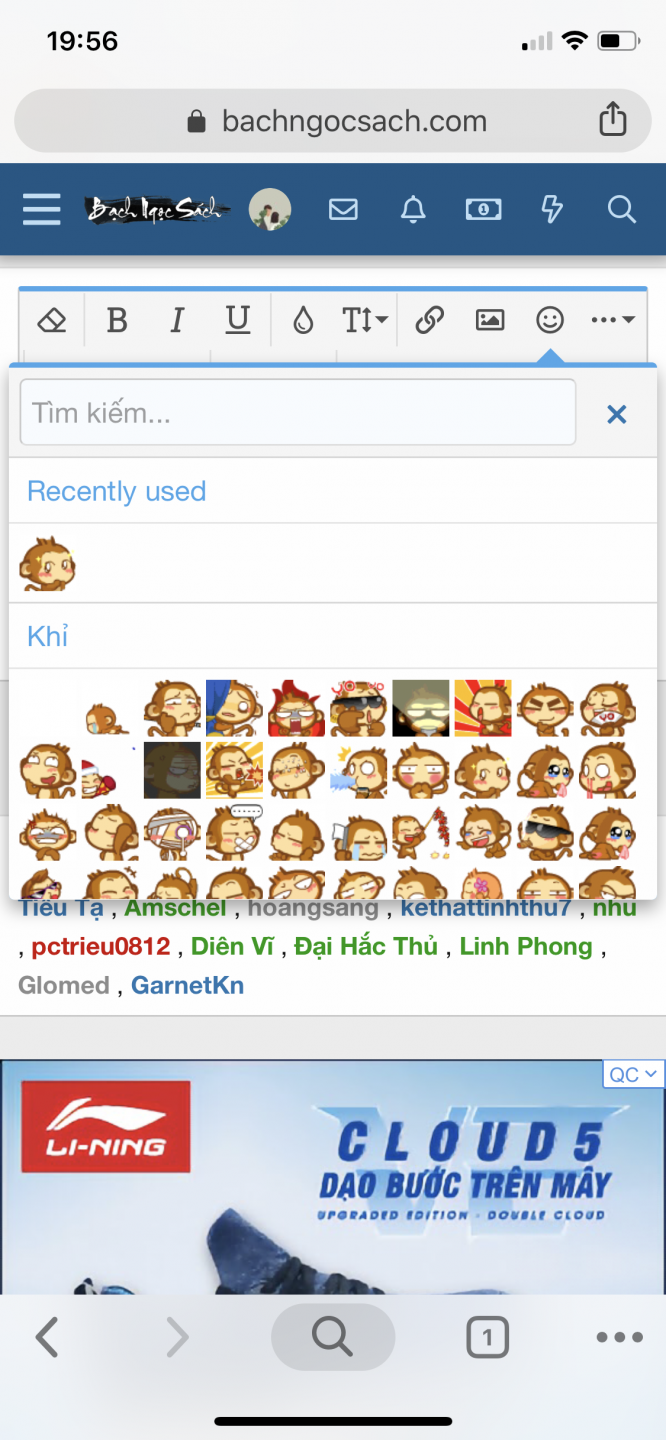Tap the site search magnifier icon

622,209
